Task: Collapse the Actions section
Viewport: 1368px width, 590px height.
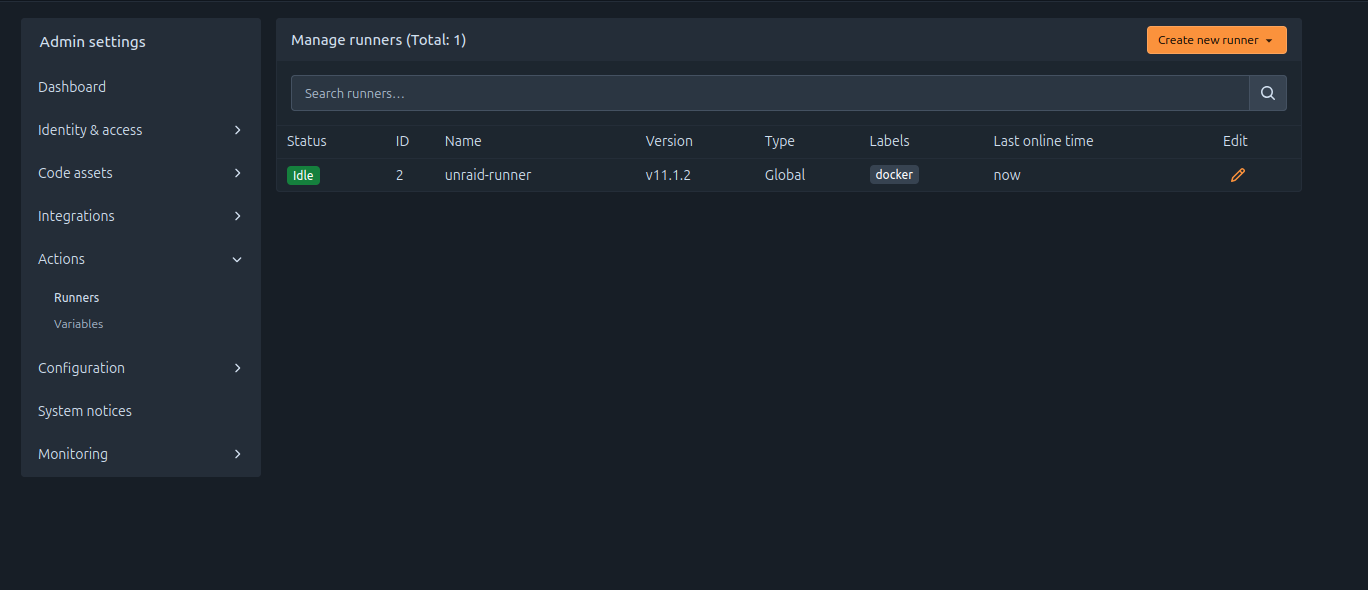Action: [140, 259]
